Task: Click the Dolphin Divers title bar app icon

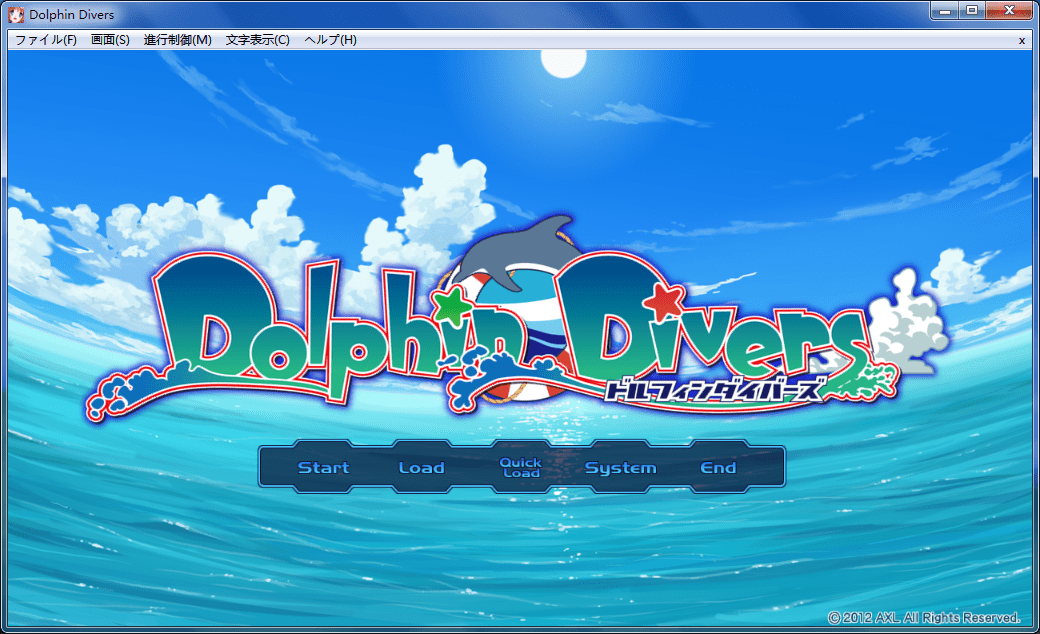Action: (16, 14)
